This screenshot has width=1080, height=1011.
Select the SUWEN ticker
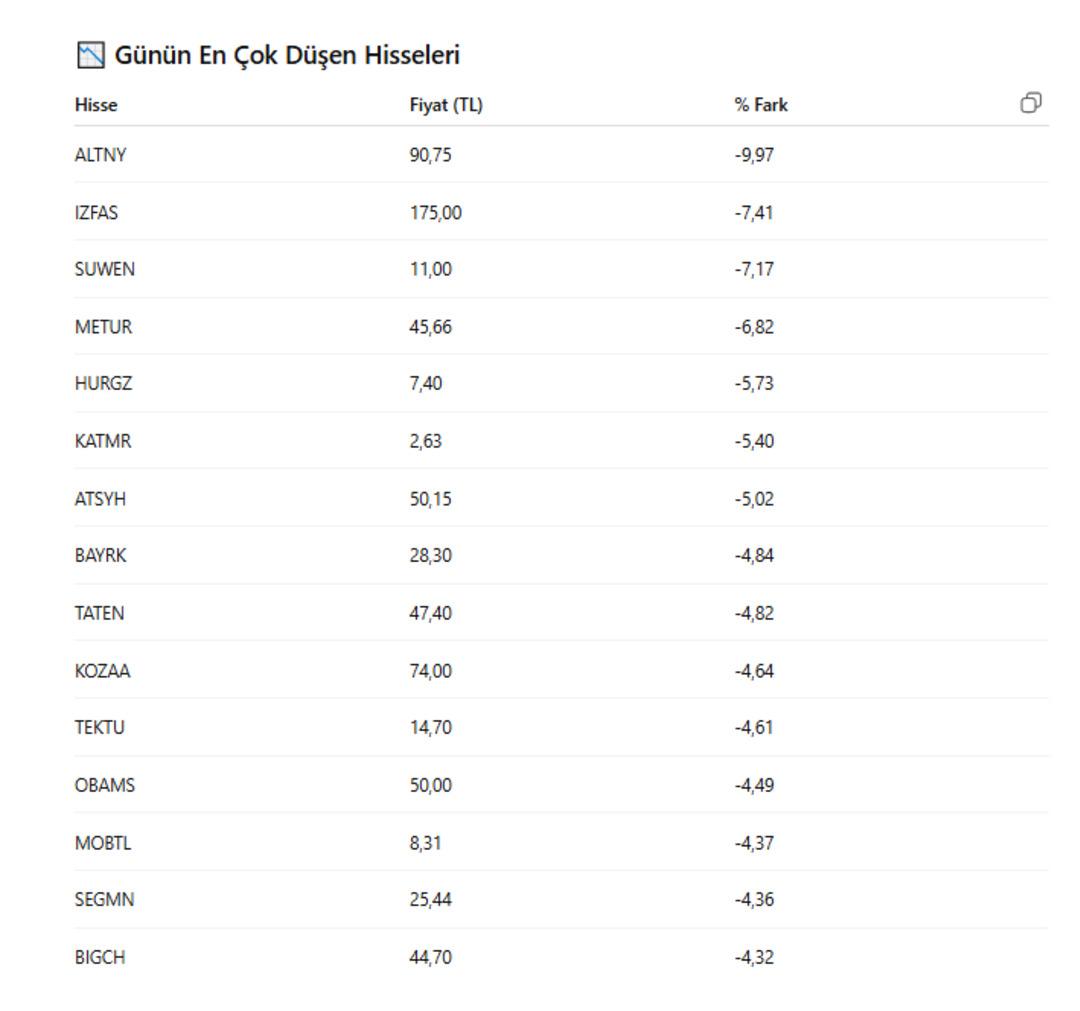(105, 269)
